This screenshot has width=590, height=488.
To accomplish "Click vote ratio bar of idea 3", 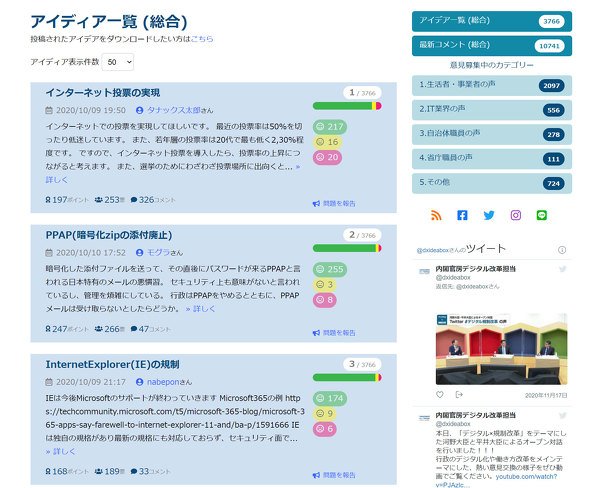I will tap(347, 377).
